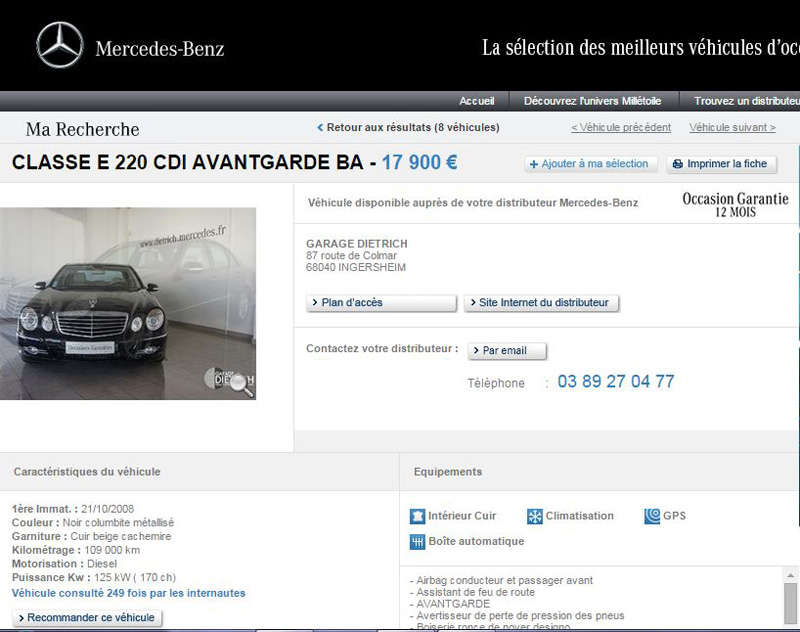800x632 pixels.
Task: Click Motorisation Diesel line
Action: [x=64, y=564]
